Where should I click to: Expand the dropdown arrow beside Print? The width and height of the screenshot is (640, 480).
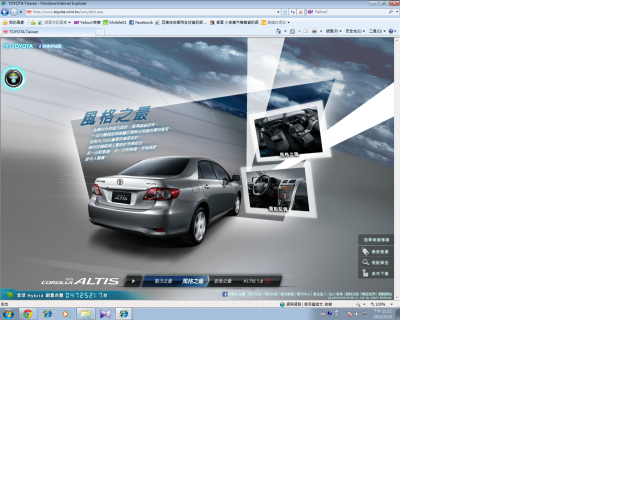click(x=321, y=31)
